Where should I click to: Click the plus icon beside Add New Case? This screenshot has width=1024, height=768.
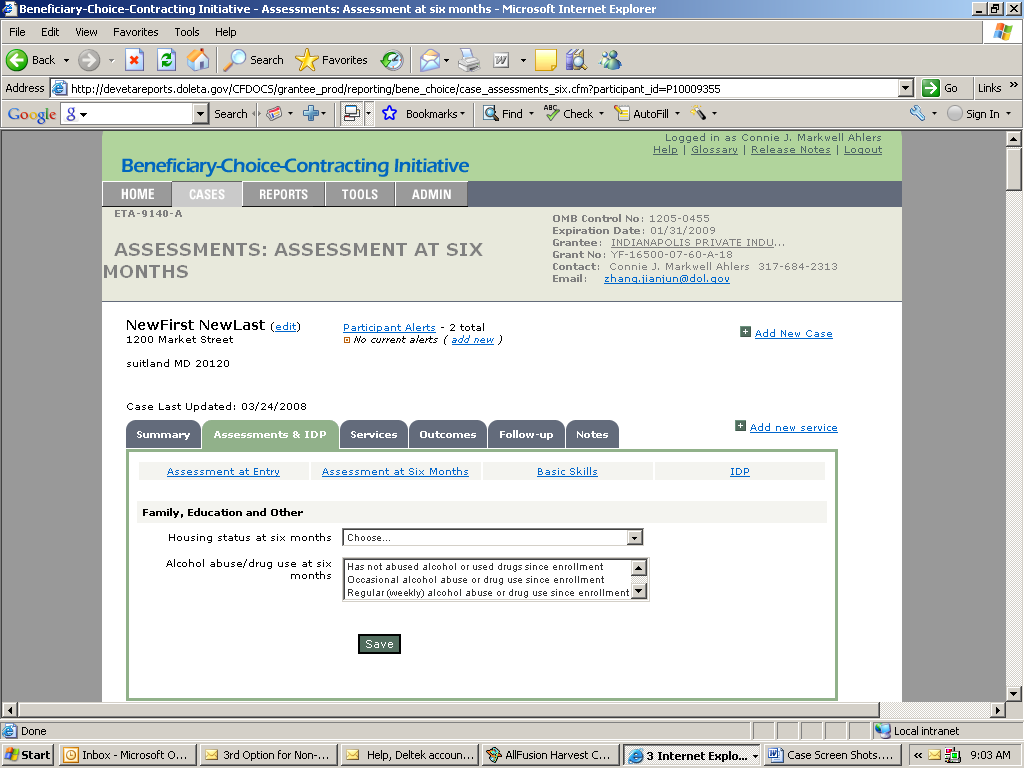tap(745, 332)
